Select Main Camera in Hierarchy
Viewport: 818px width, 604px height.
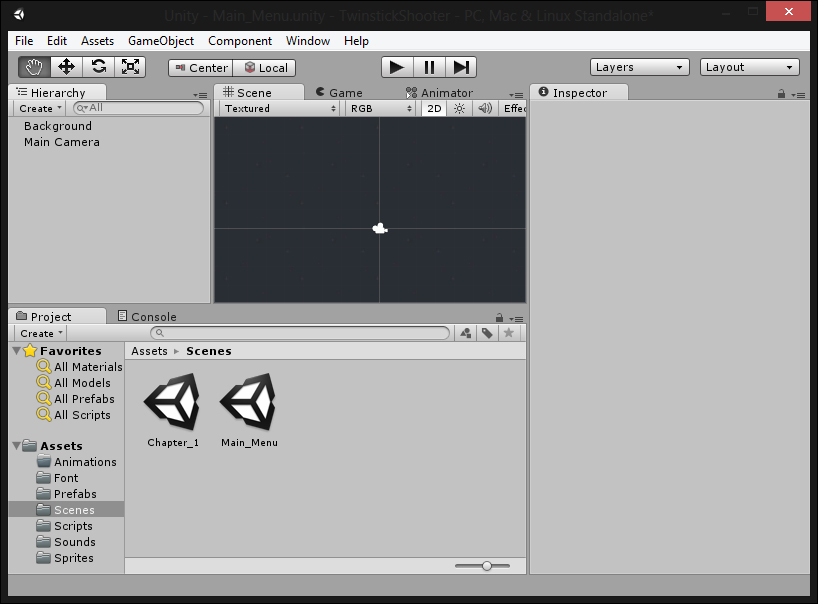62,142
